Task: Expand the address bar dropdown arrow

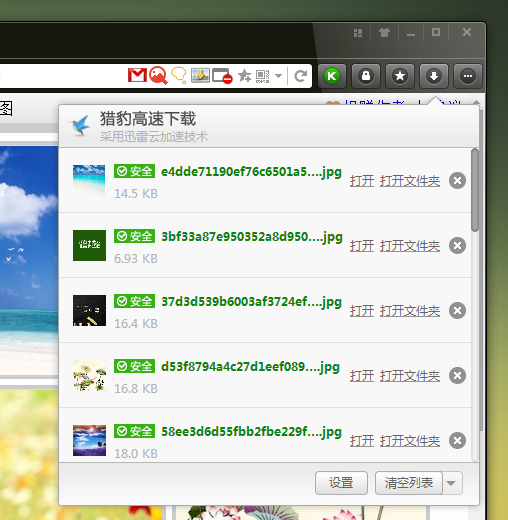Action: pyautogui.click(x=278, y=76)
